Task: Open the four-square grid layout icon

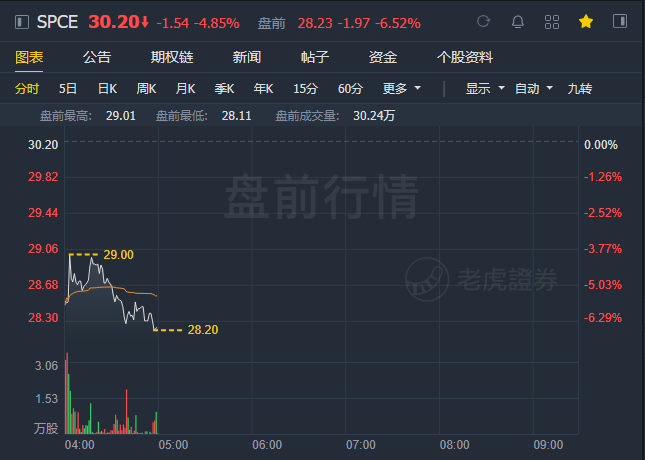Action: click(552, 22)
